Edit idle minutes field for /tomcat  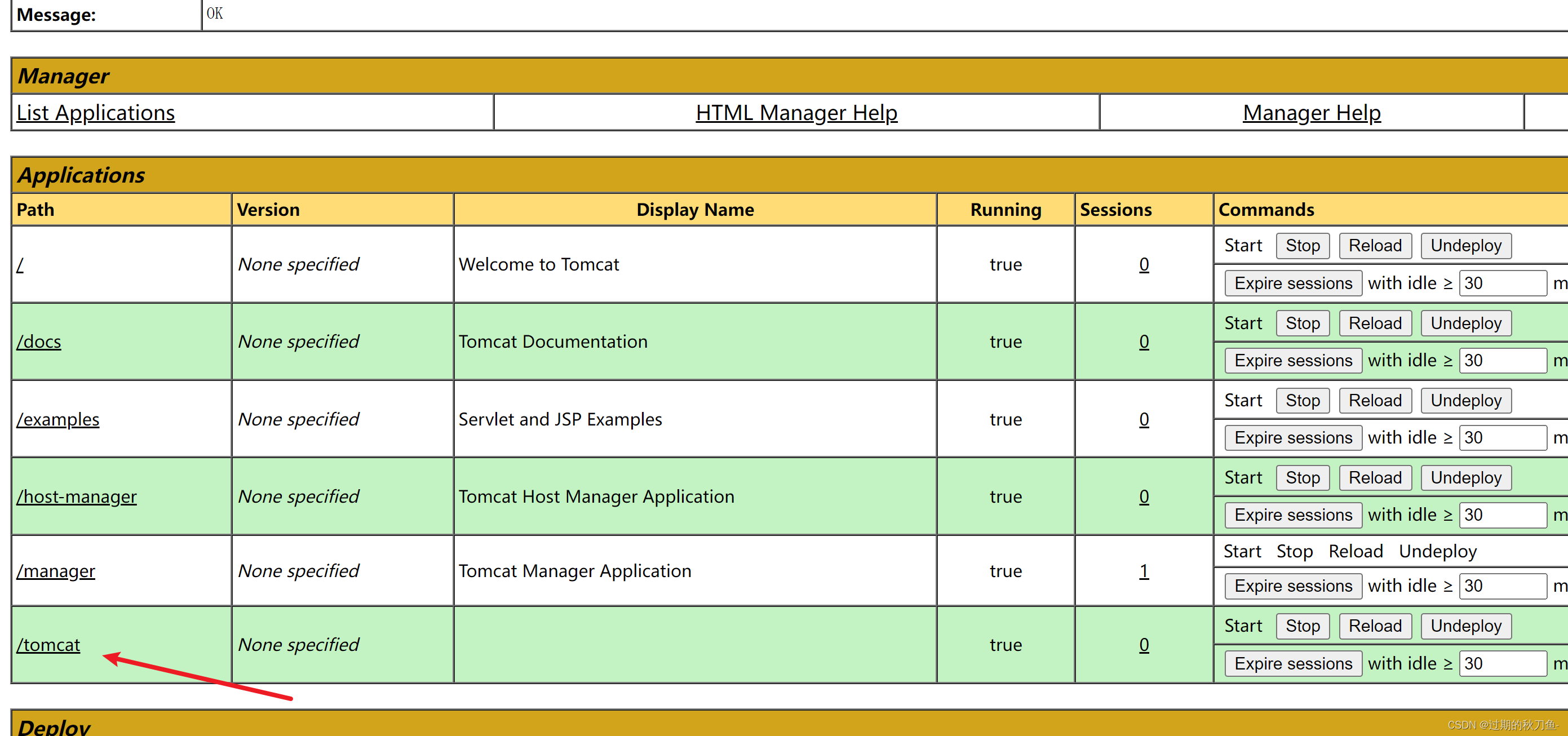pyautogui.click(x=1502, y=664)
